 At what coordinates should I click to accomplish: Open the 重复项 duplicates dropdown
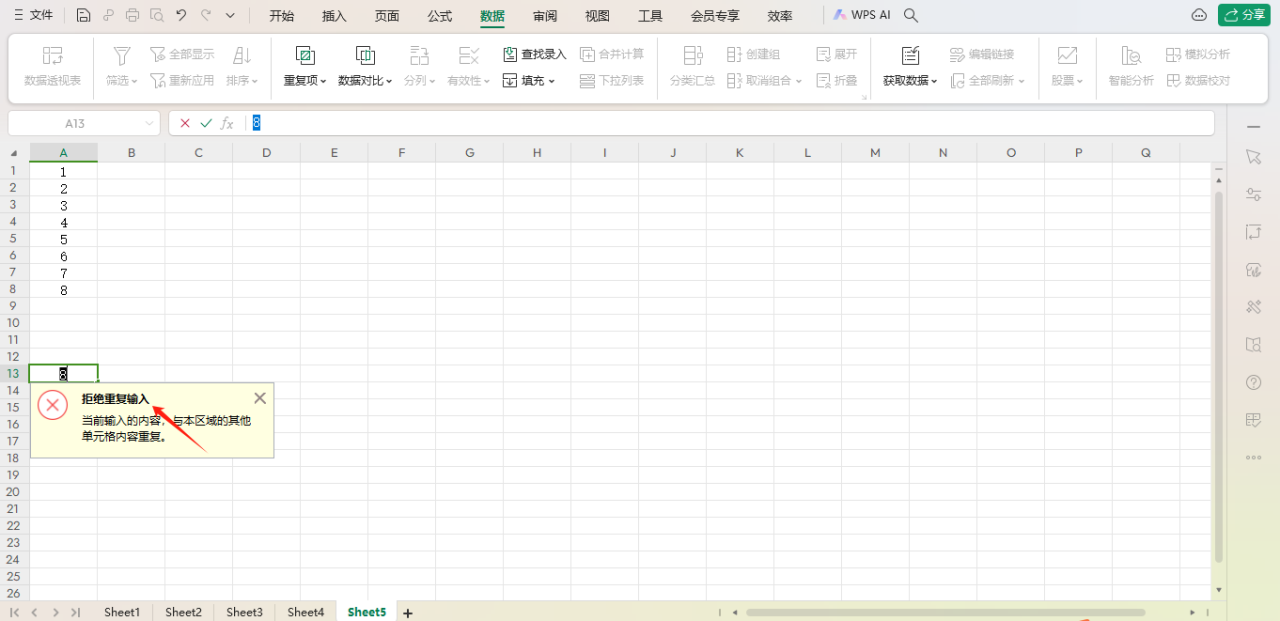(x=305, y=66)
